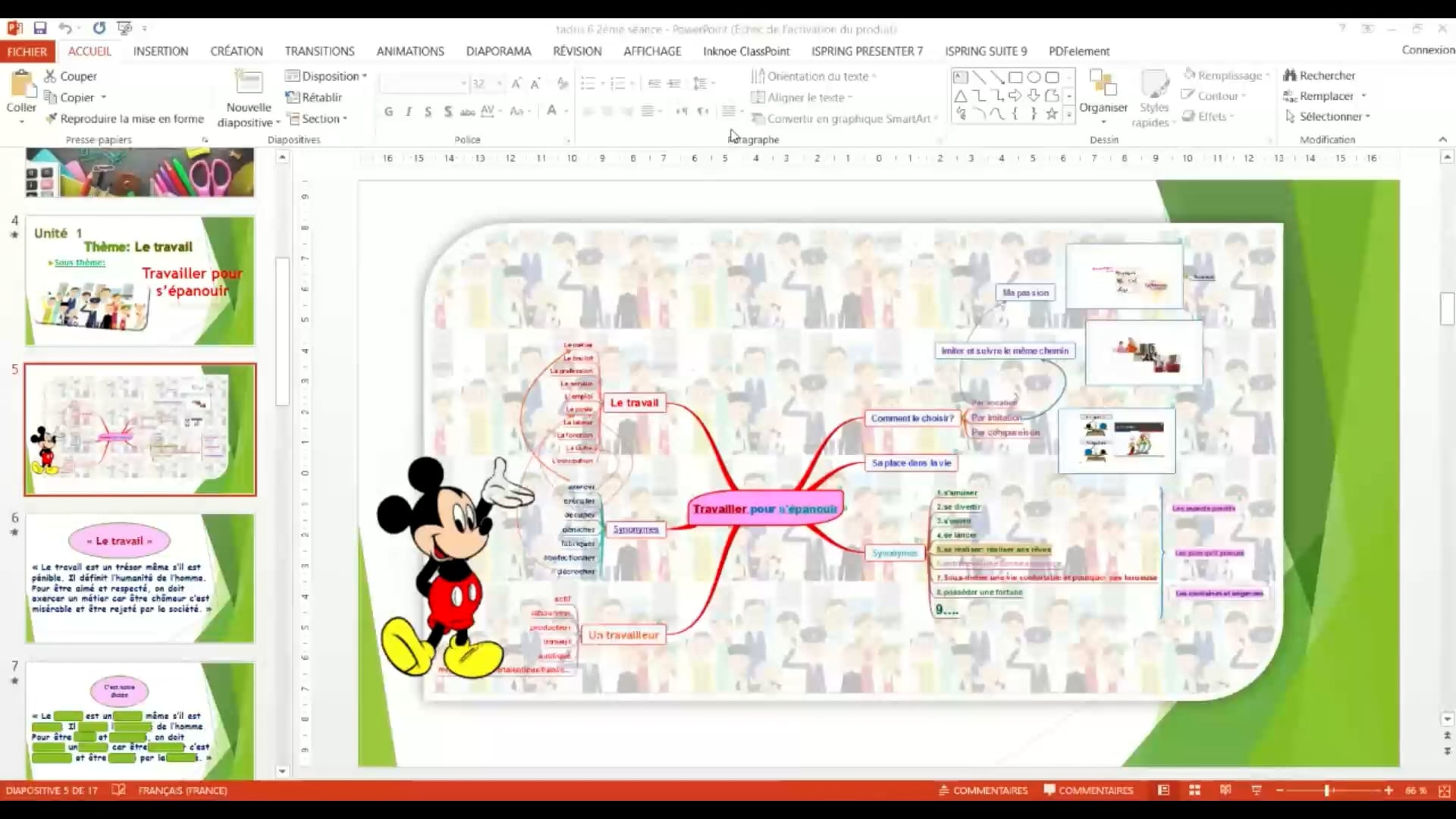Screen dimensions: 1456x819
Task: Click the Connexion sign-in link
Action: (1427, 50)
